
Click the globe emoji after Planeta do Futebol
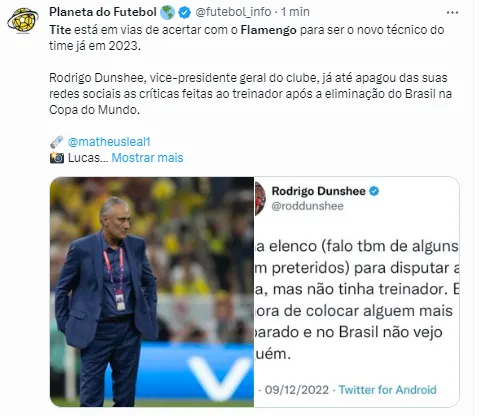tap(167, 12)
